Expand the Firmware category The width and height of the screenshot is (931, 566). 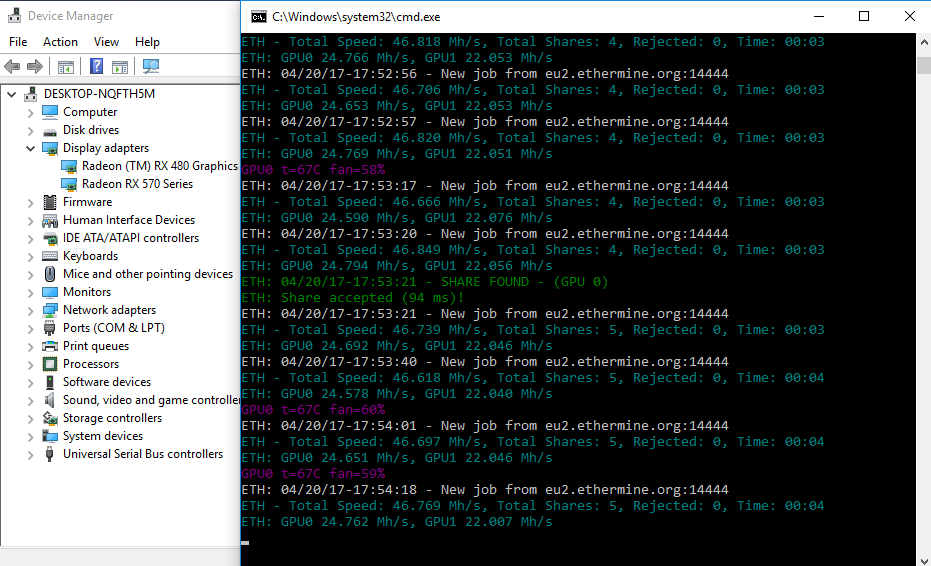pos(30,203)
